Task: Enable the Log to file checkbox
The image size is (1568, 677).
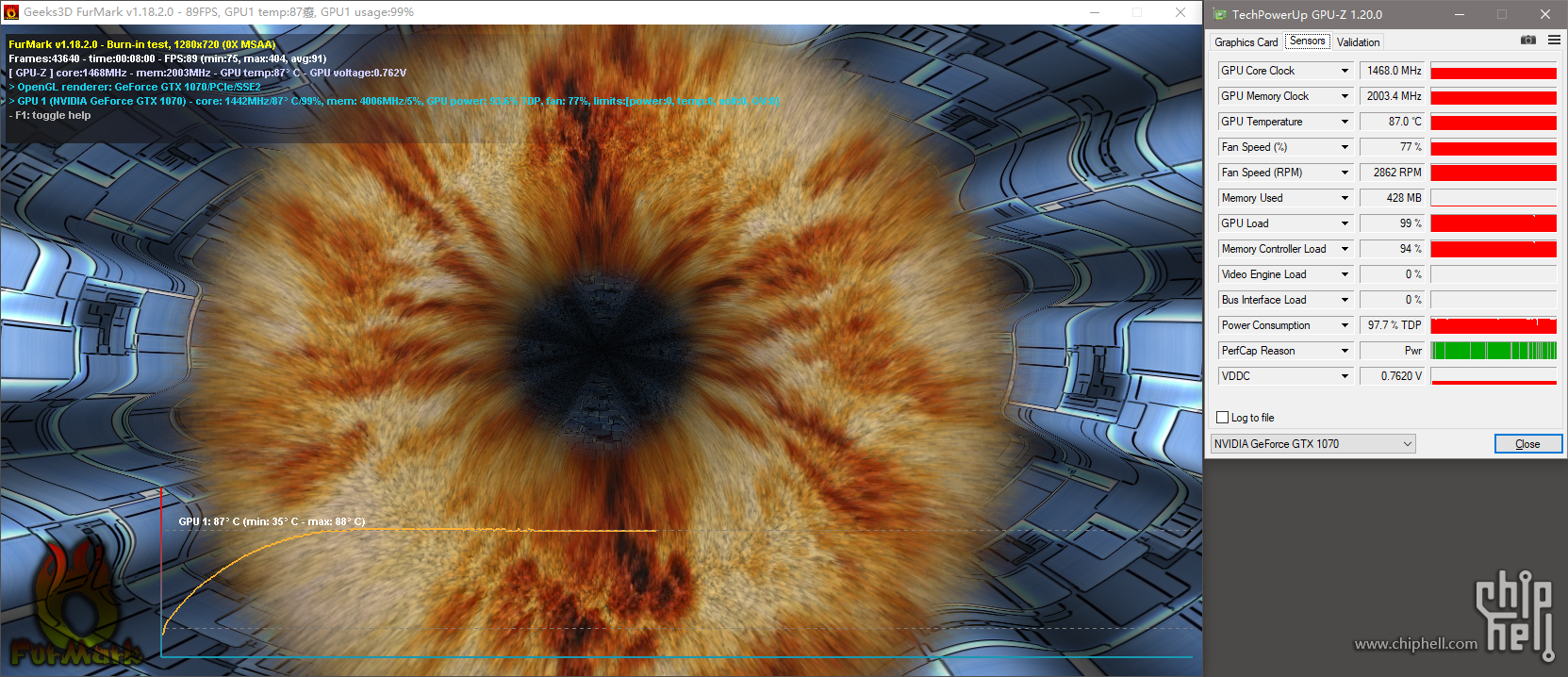Action: click(x=1223, y=418)
